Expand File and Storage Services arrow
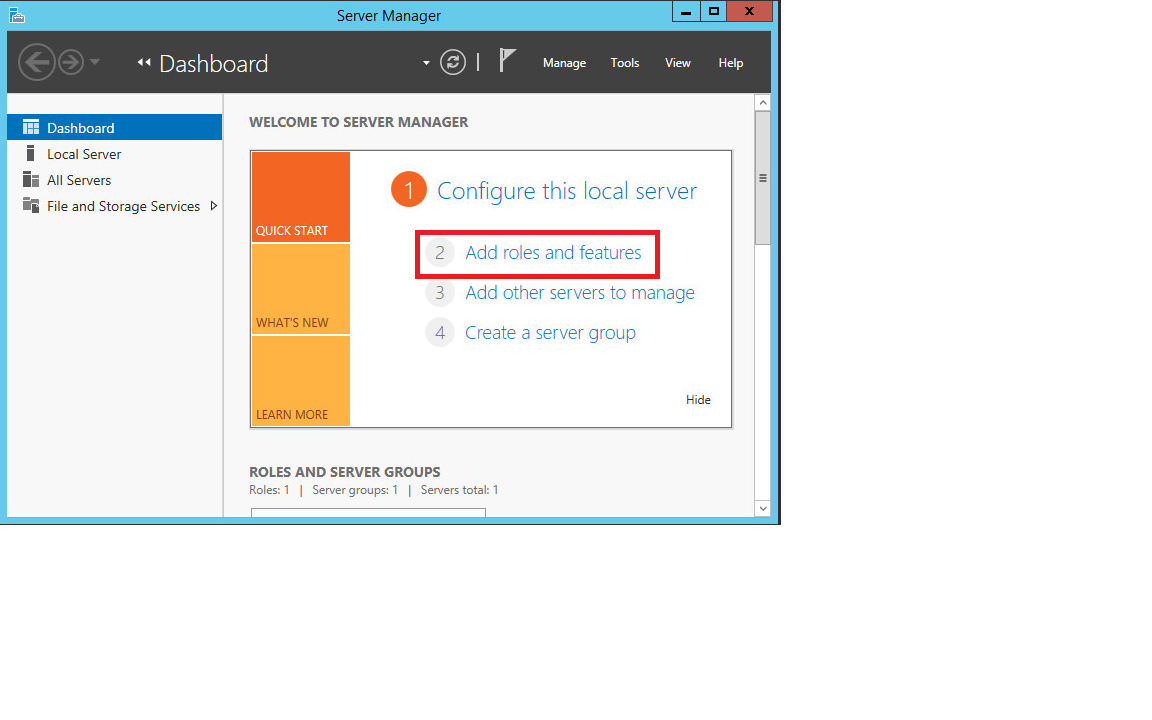This screenshot has width=1152, height=720. pos(214,206)
